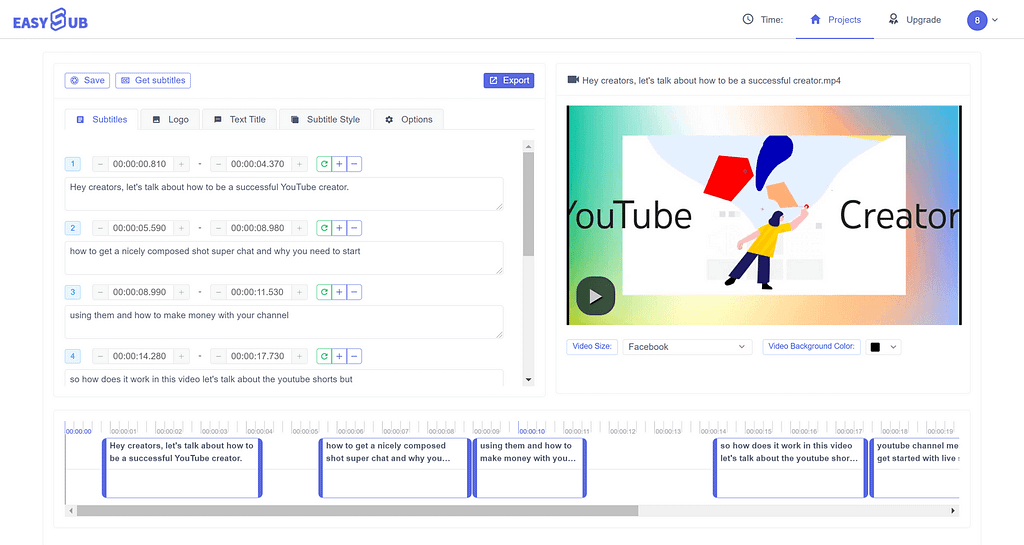Switch to the Logo tab
The width and height of the screenshot is (1024, 545).
pos(170,119)
